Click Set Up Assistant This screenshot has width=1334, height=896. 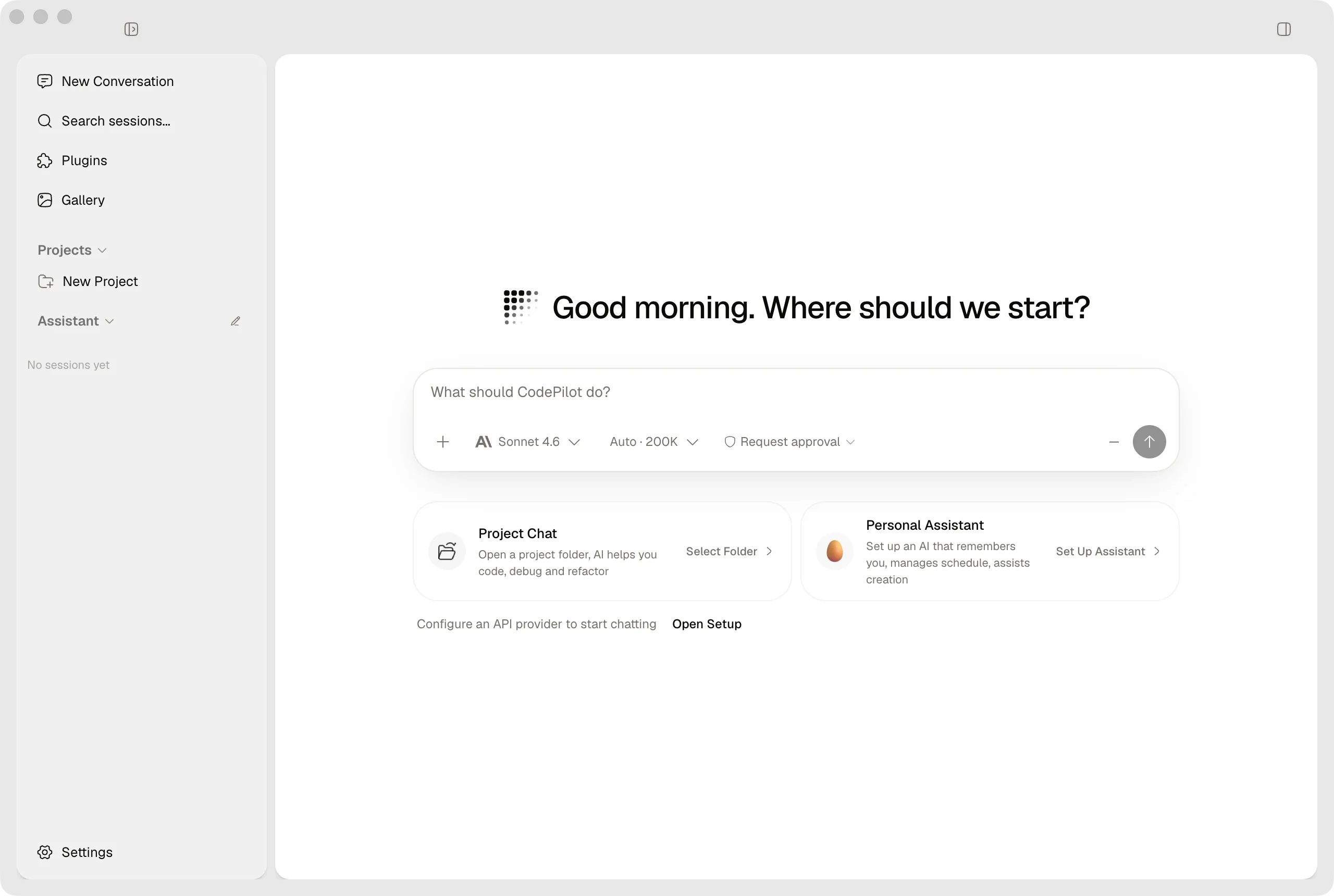point(1108,552)
